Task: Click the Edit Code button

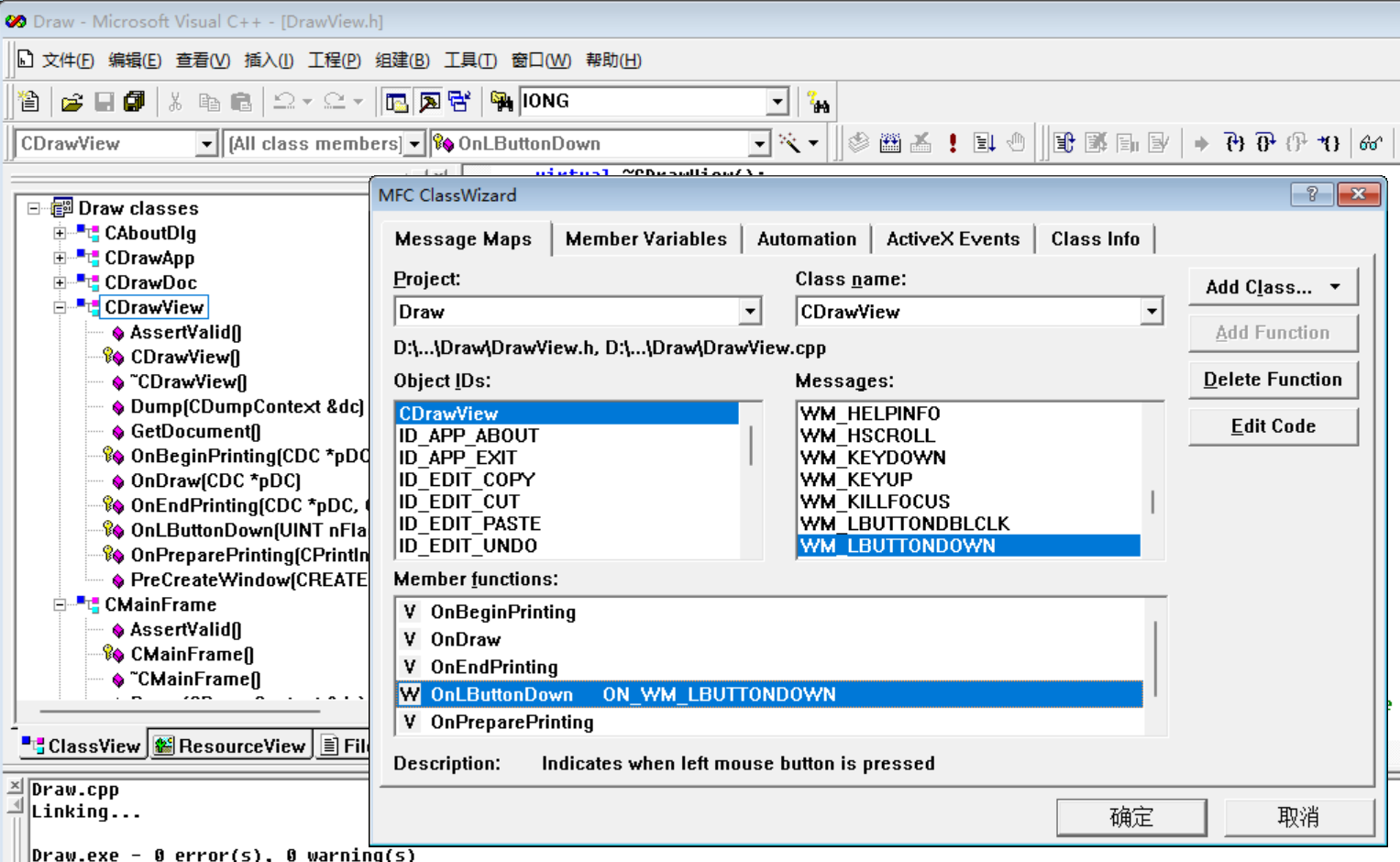Action: (x=1273, y=426)
